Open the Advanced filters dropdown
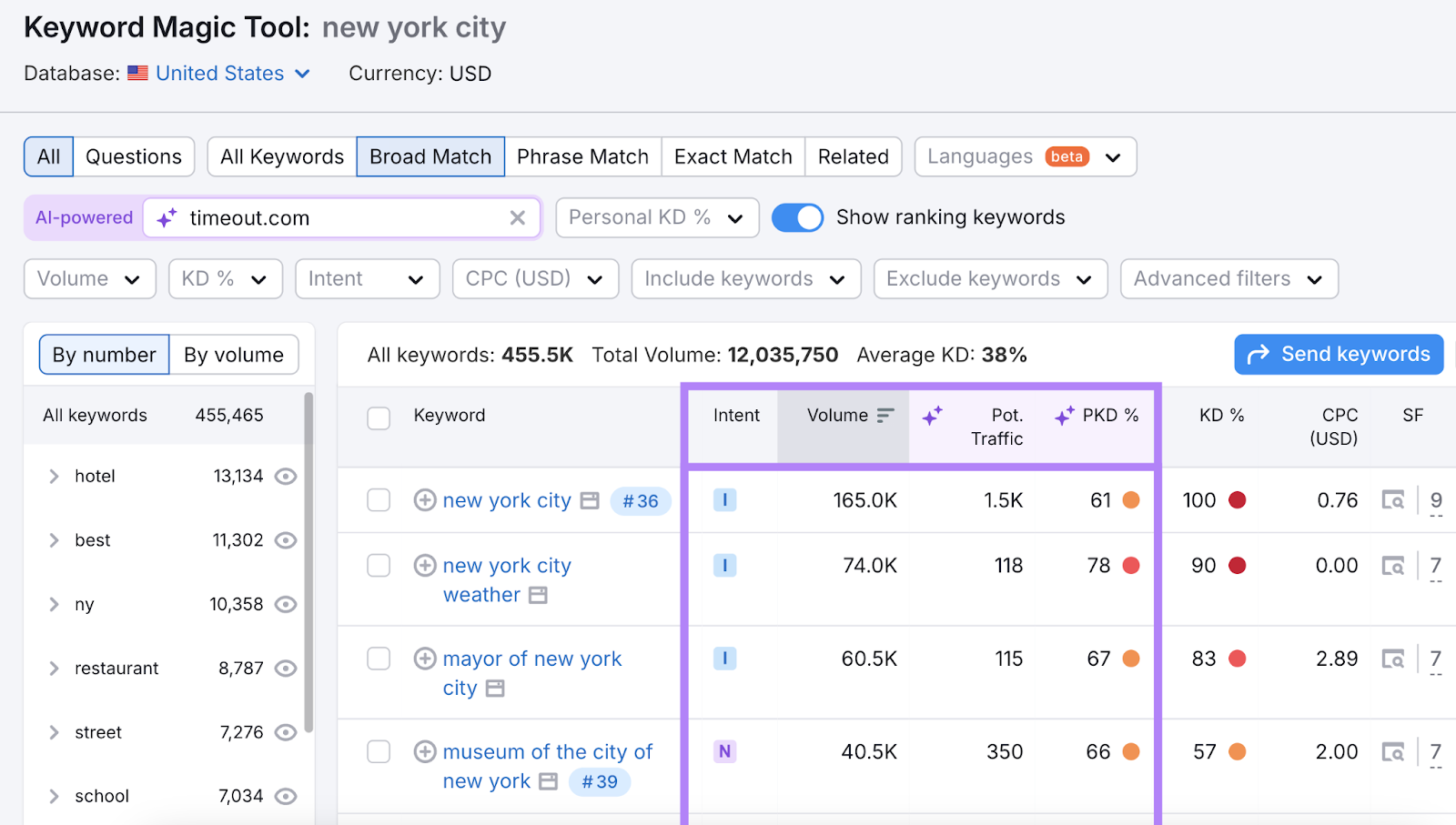The height and width of the screenshot is (825, 1456). 1229,279
